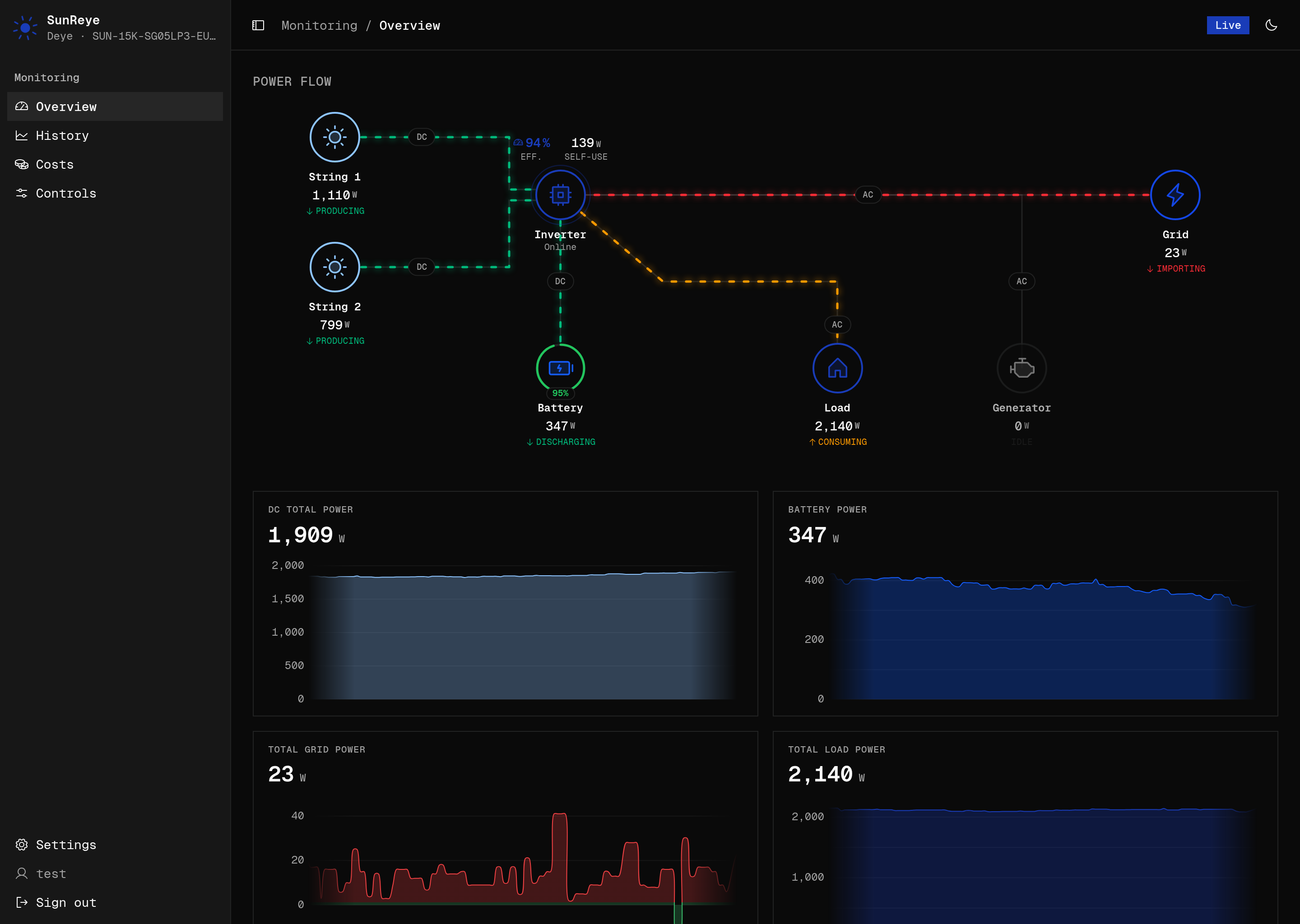Click the AC label above Load
This screenshot has height=924, width=1300.
tap(837, 325)
